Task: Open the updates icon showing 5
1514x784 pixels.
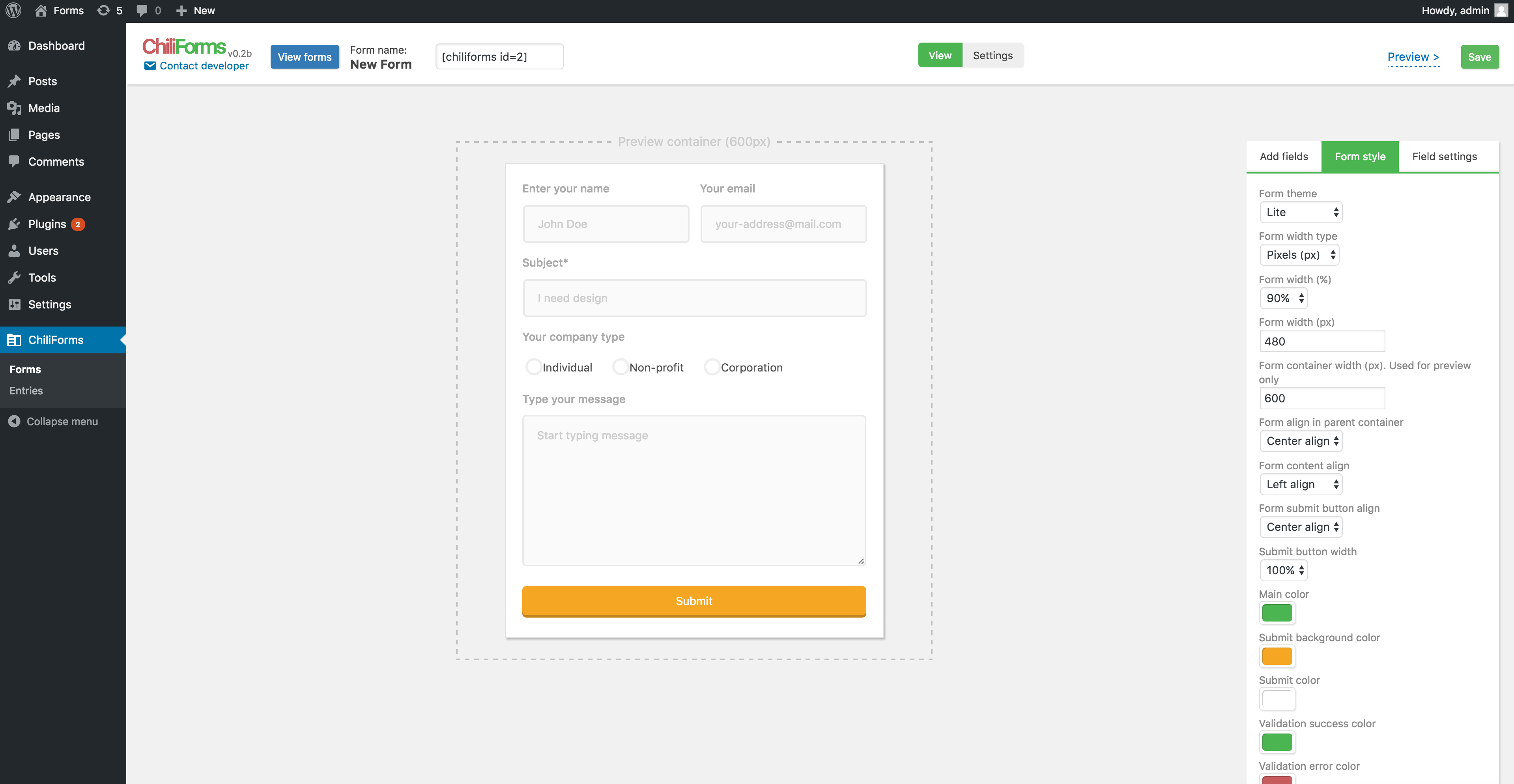Action: [x=103, y=11]
